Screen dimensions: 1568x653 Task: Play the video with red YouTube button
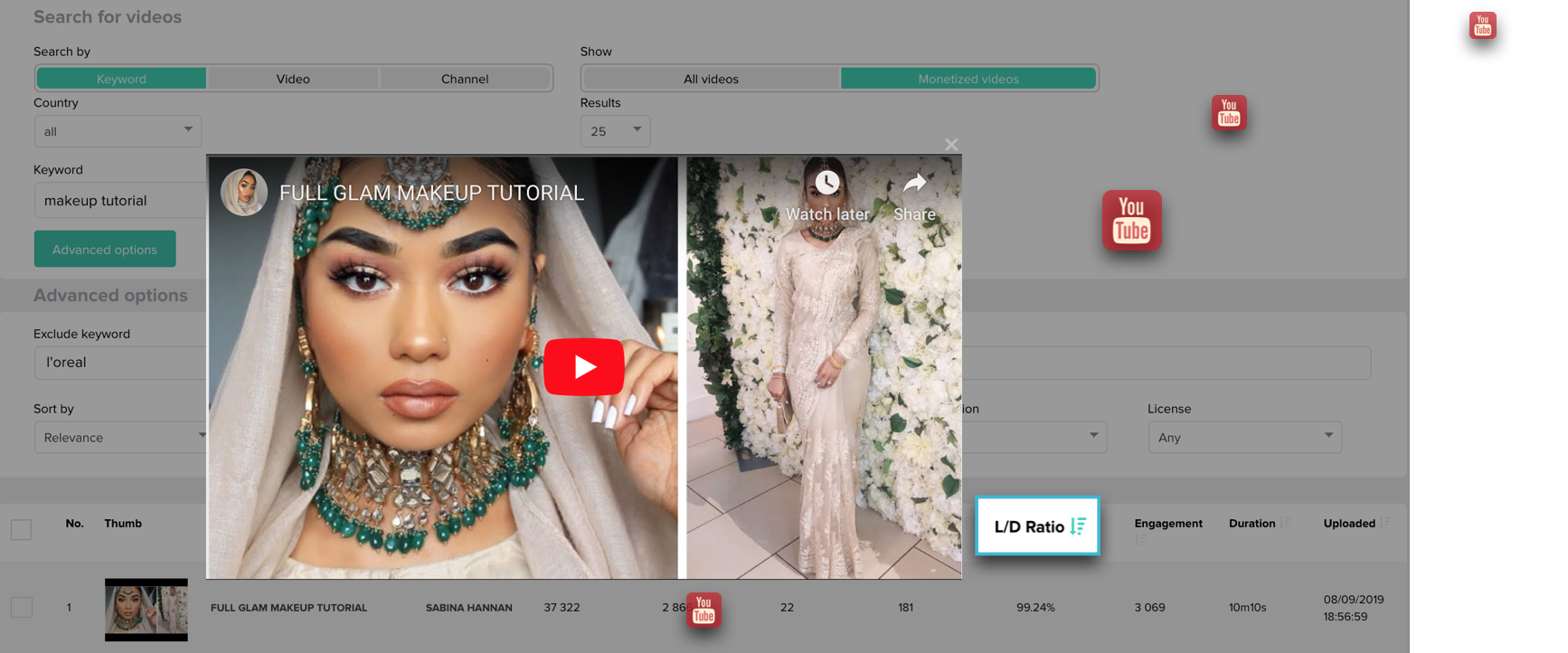coord(584,366)
